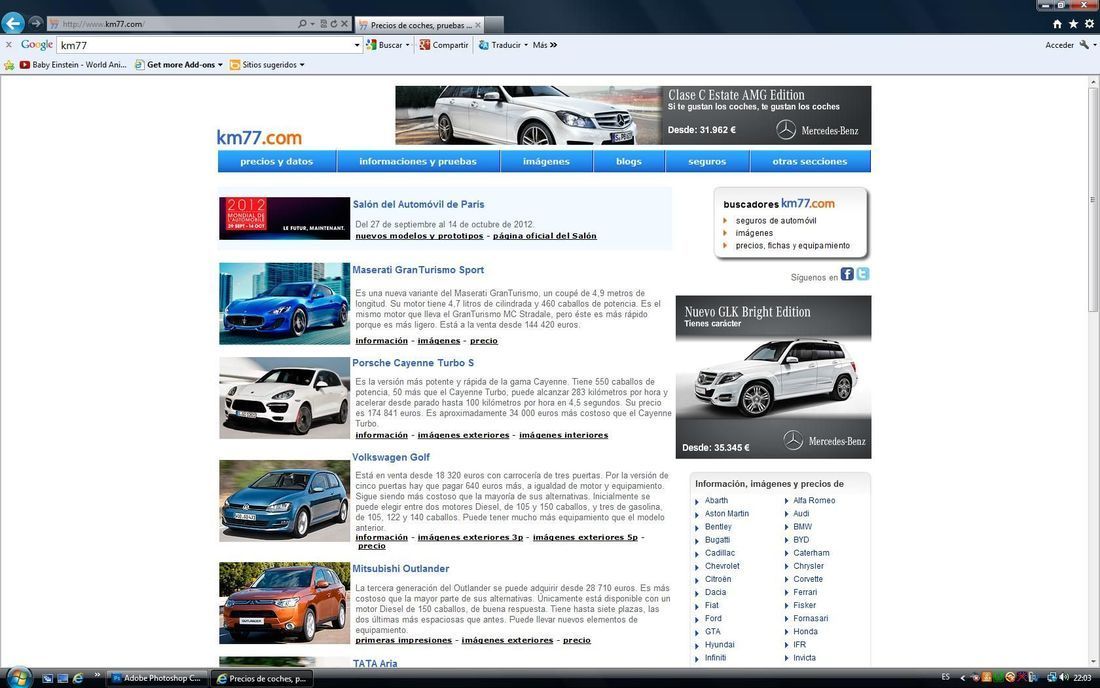Click Traducir in the Google toolbar
Screen dimensions: 1100x688
pyautogui.click(x=500, y=45)
